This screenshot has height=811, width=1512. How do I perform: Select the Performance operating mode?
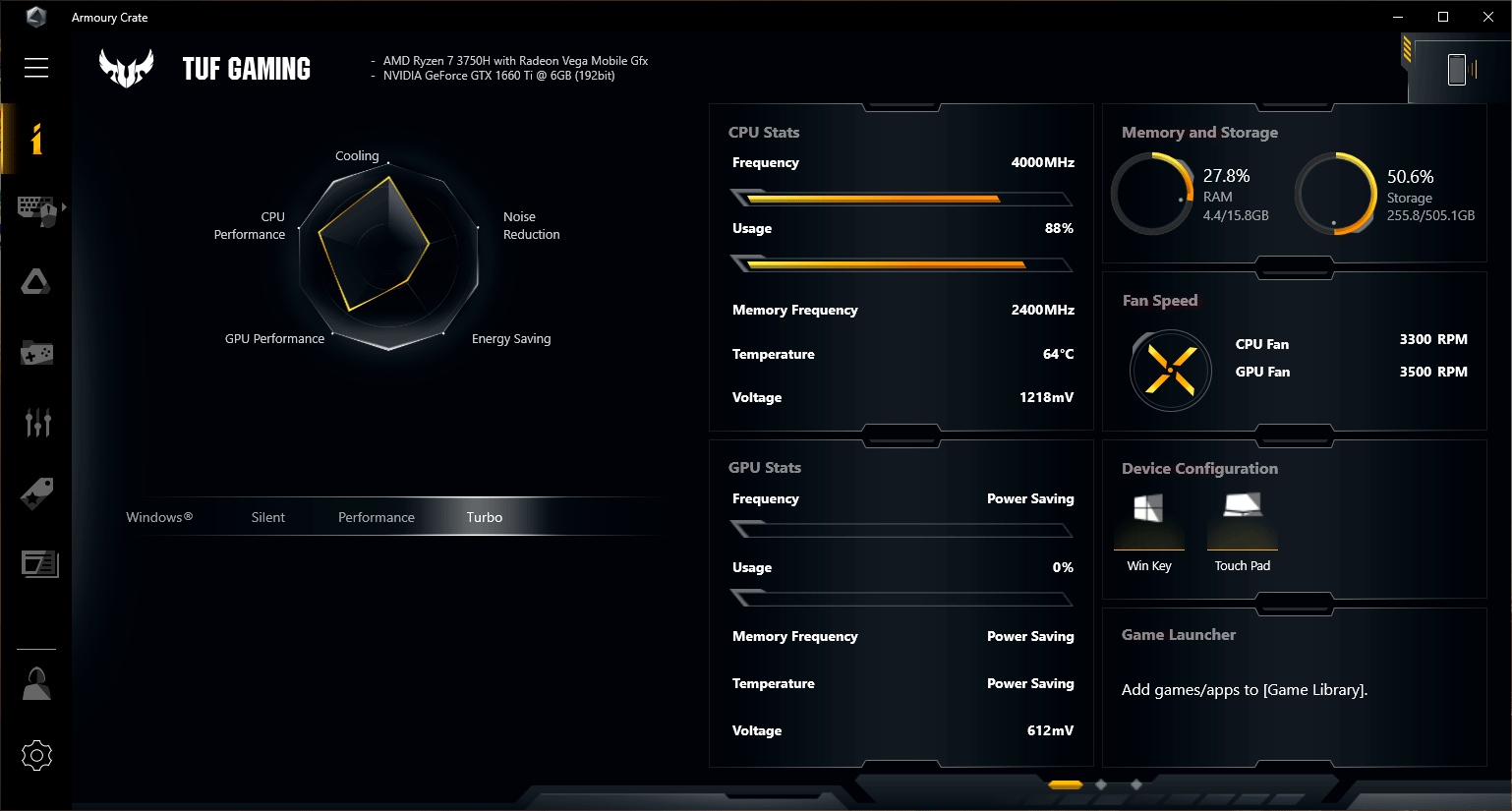point(377,517)
